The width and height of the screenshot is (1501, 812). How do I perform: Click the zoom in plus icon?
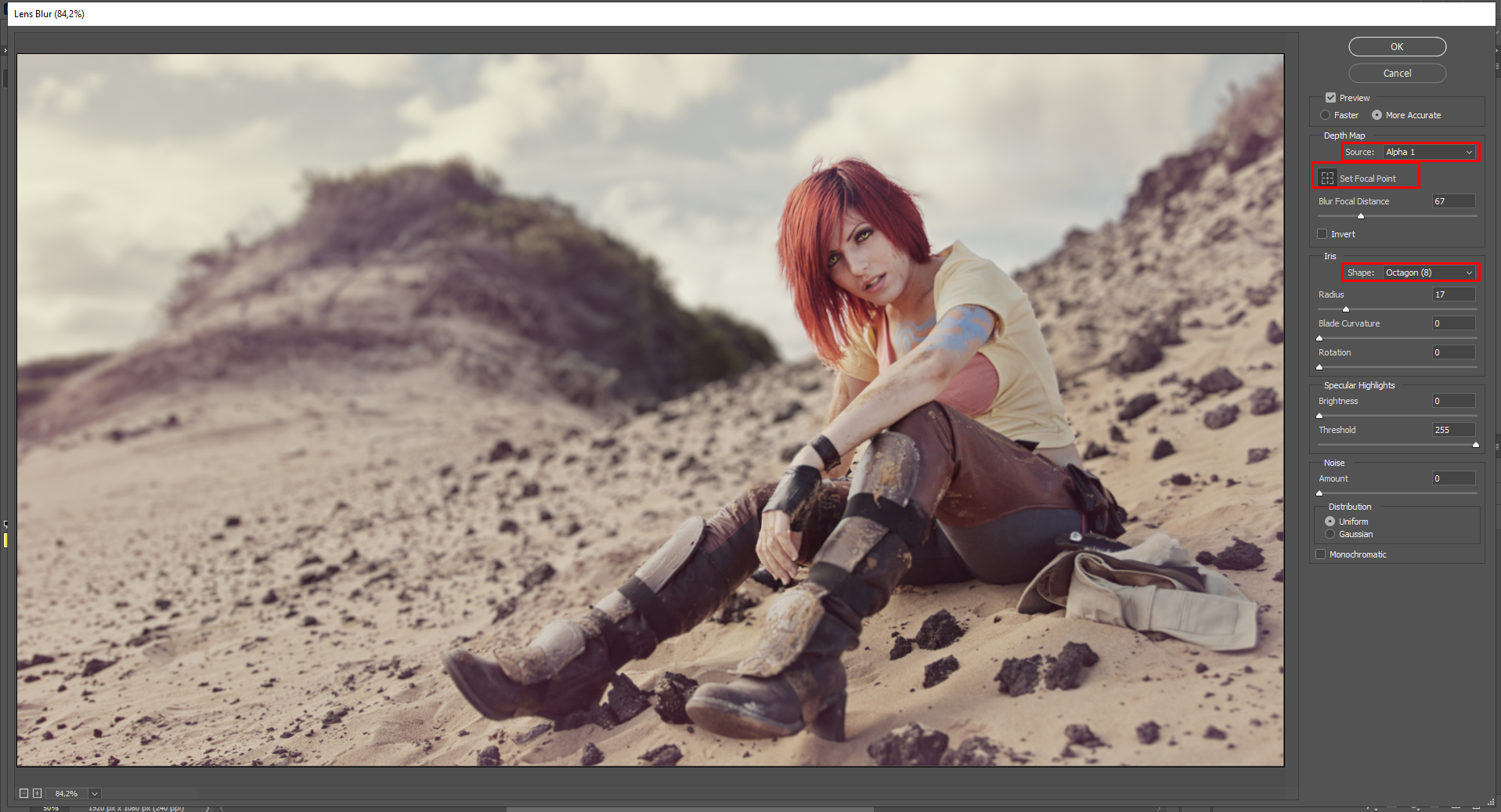pos(37,793)
